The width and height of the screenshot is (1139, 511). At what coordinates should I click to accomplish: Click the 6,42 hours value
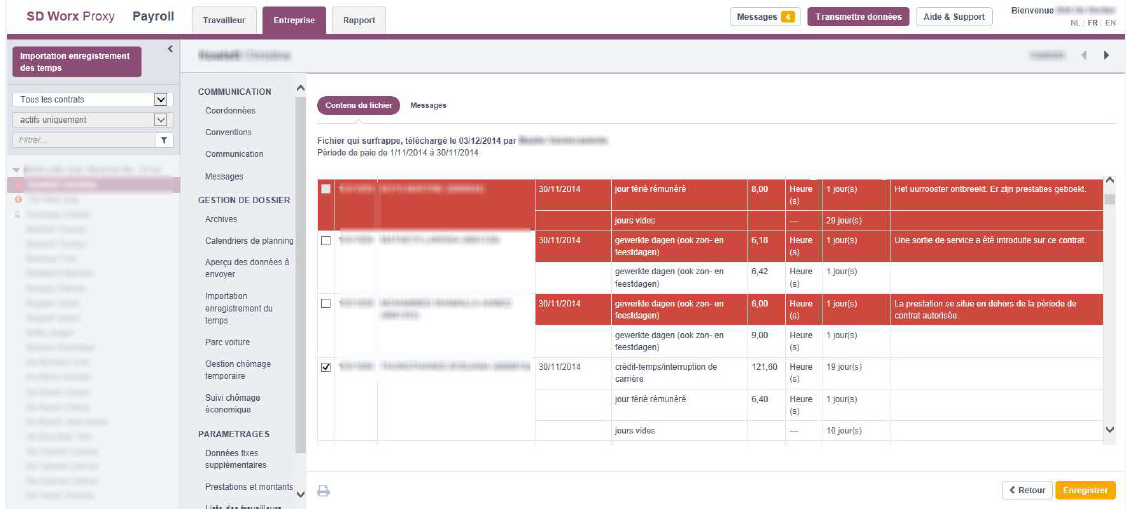coord(759,271)
